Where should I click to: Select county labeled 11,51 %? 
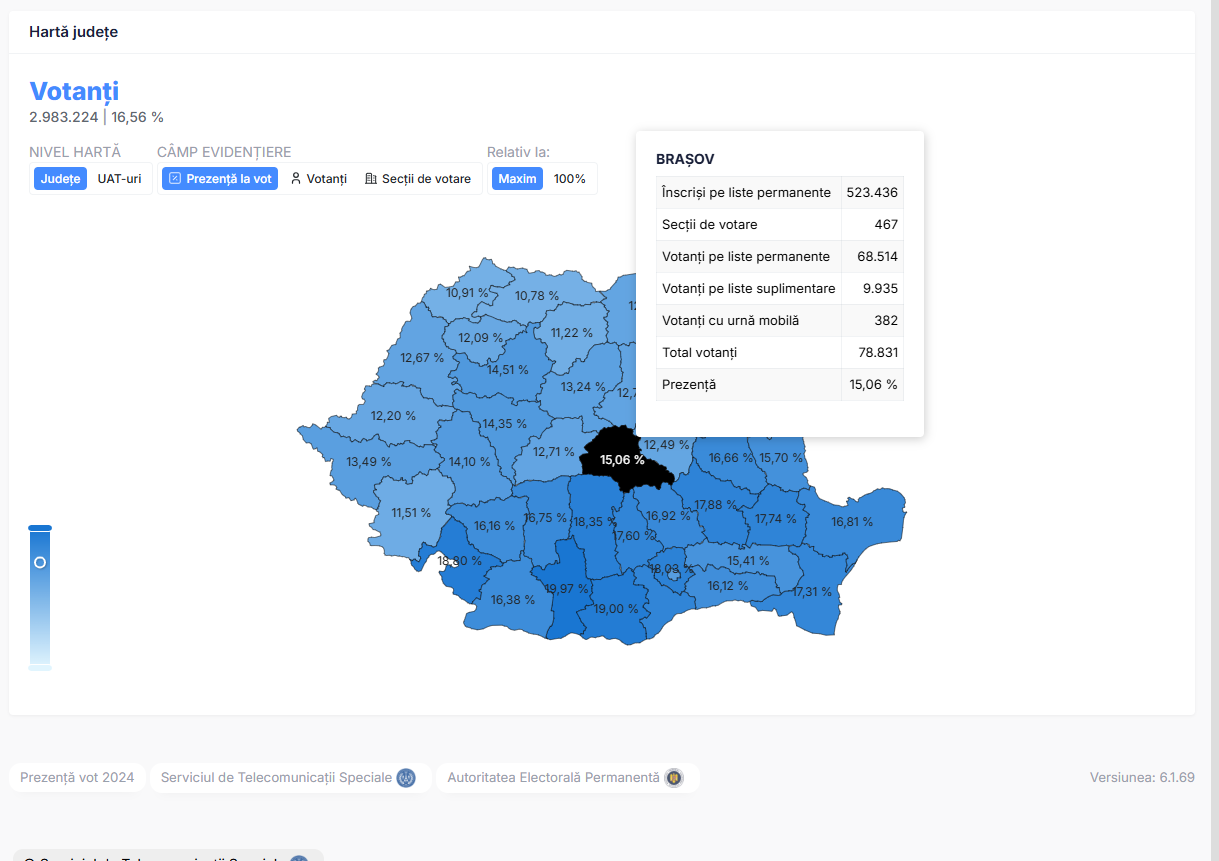click(x=411, y=512)
